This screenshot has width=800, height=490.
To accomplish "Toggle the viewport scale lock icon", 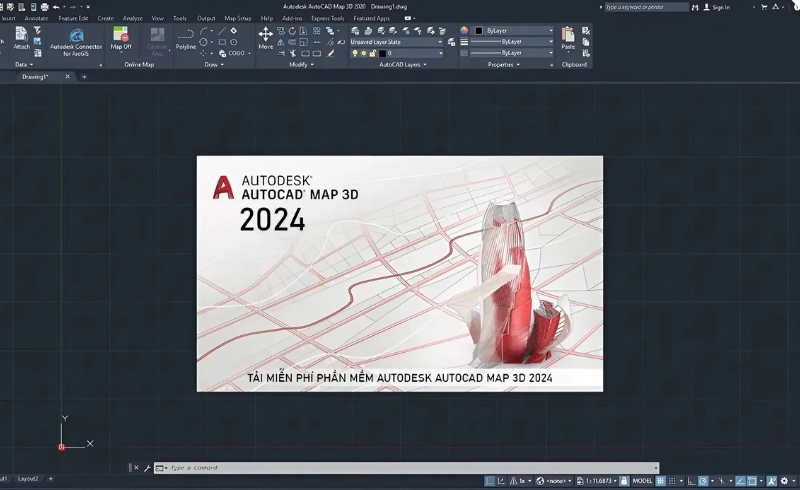I will pos(624,481).
